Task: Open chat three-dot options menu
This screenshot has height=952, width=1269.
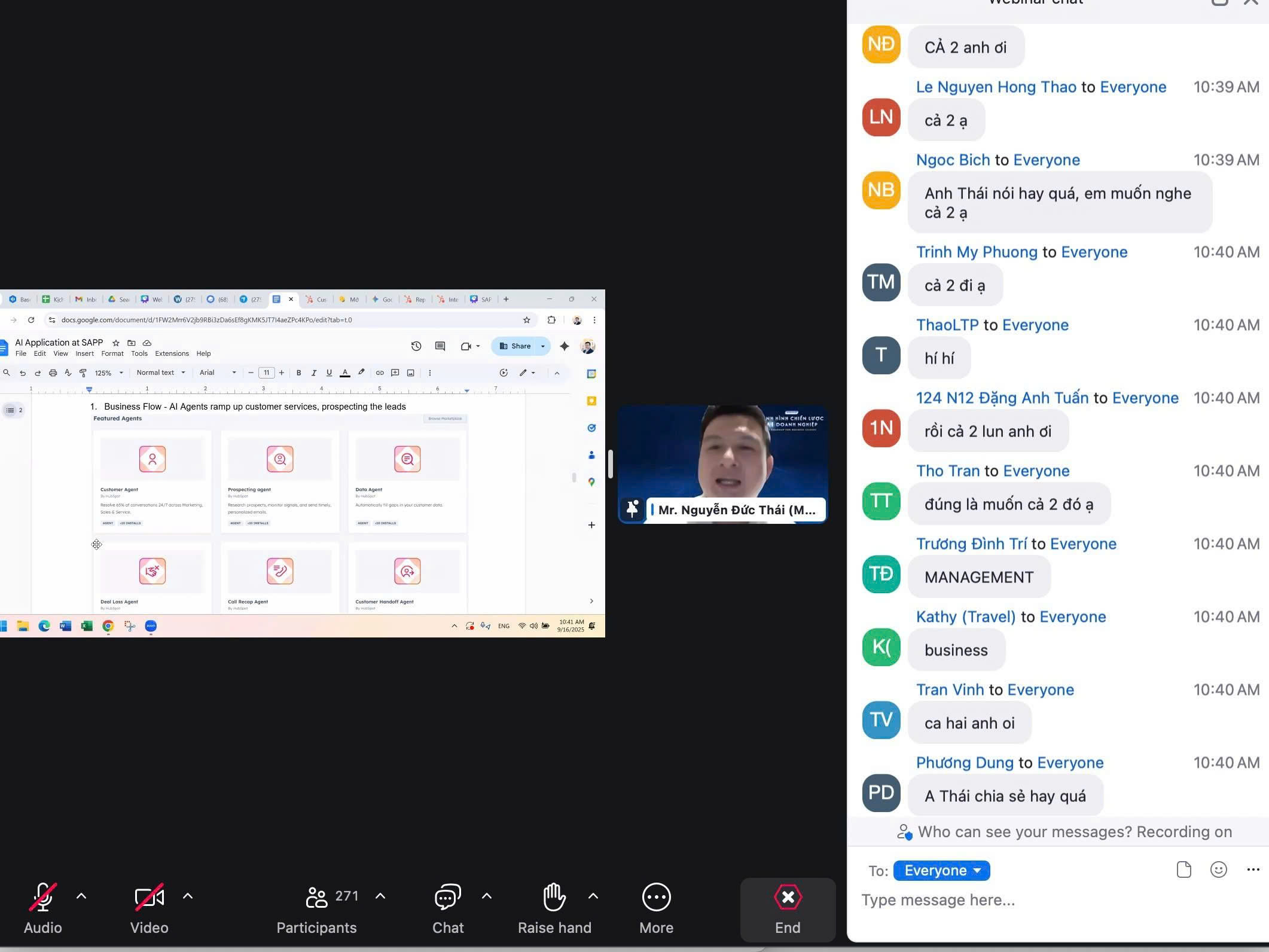Action: pos(1253,869)
